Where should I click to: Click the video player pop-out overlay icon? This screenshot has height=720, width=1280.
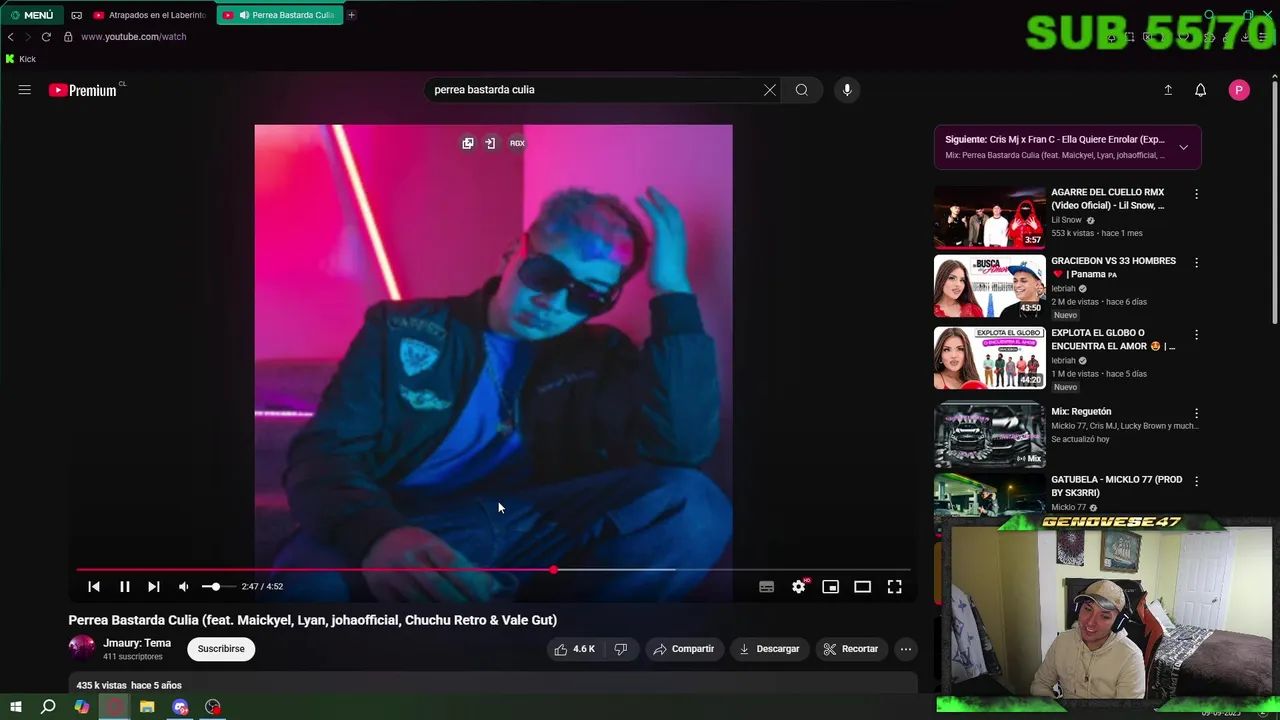tap(490, 143)
